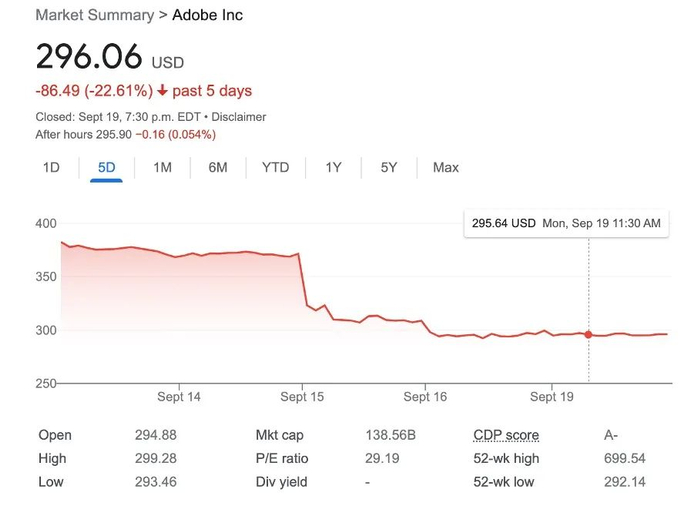This screenshot has height=516, width=700.
Task: Open the Max chart range
Action: (x=446, y=167)
